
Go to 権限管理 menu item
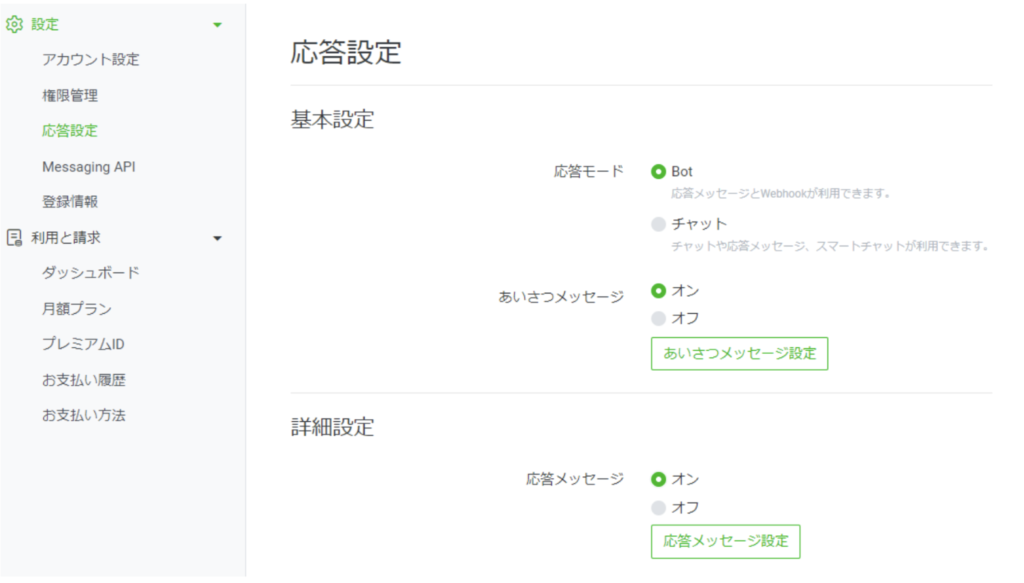coord(70,96)
